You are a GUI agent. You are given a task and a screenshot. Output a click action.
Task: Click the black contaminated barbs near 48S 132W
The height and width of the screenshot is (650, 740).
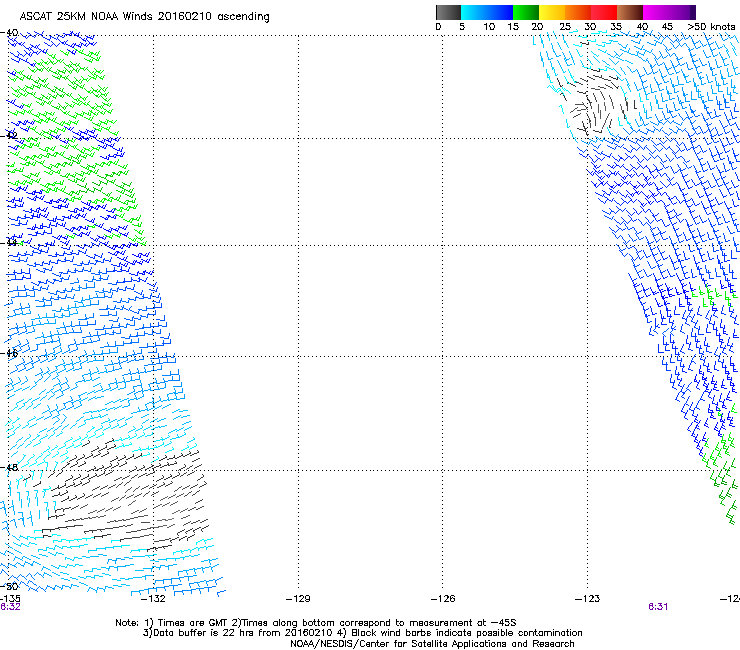click(127, 496)
